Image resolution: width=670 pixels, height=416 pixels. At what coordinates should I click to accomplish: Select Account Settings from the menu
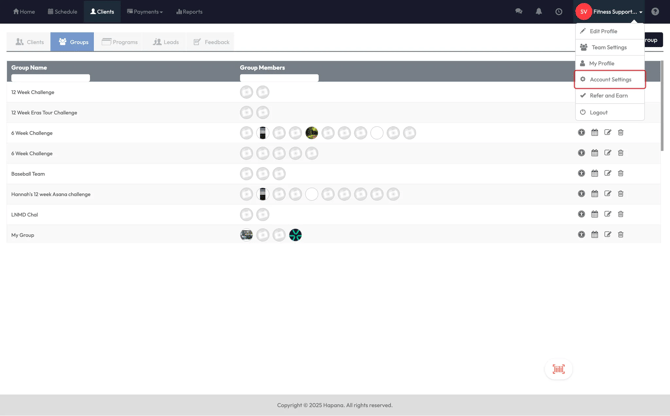click(x=610, y=79)
